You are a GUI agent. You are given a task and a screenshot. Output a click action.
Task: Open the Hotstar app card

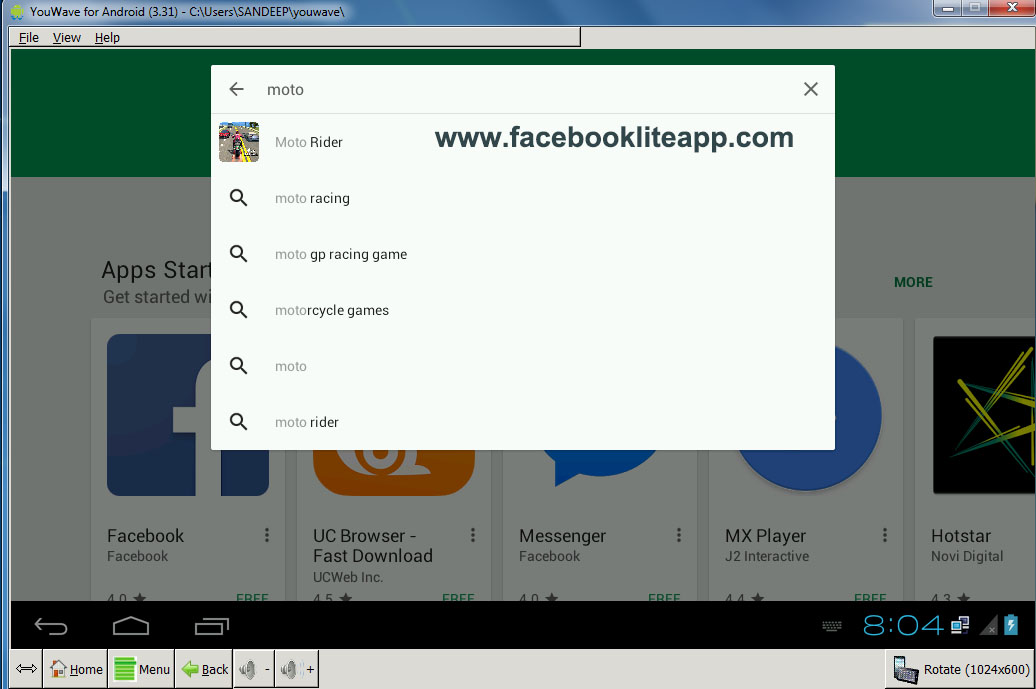(975, 459)
